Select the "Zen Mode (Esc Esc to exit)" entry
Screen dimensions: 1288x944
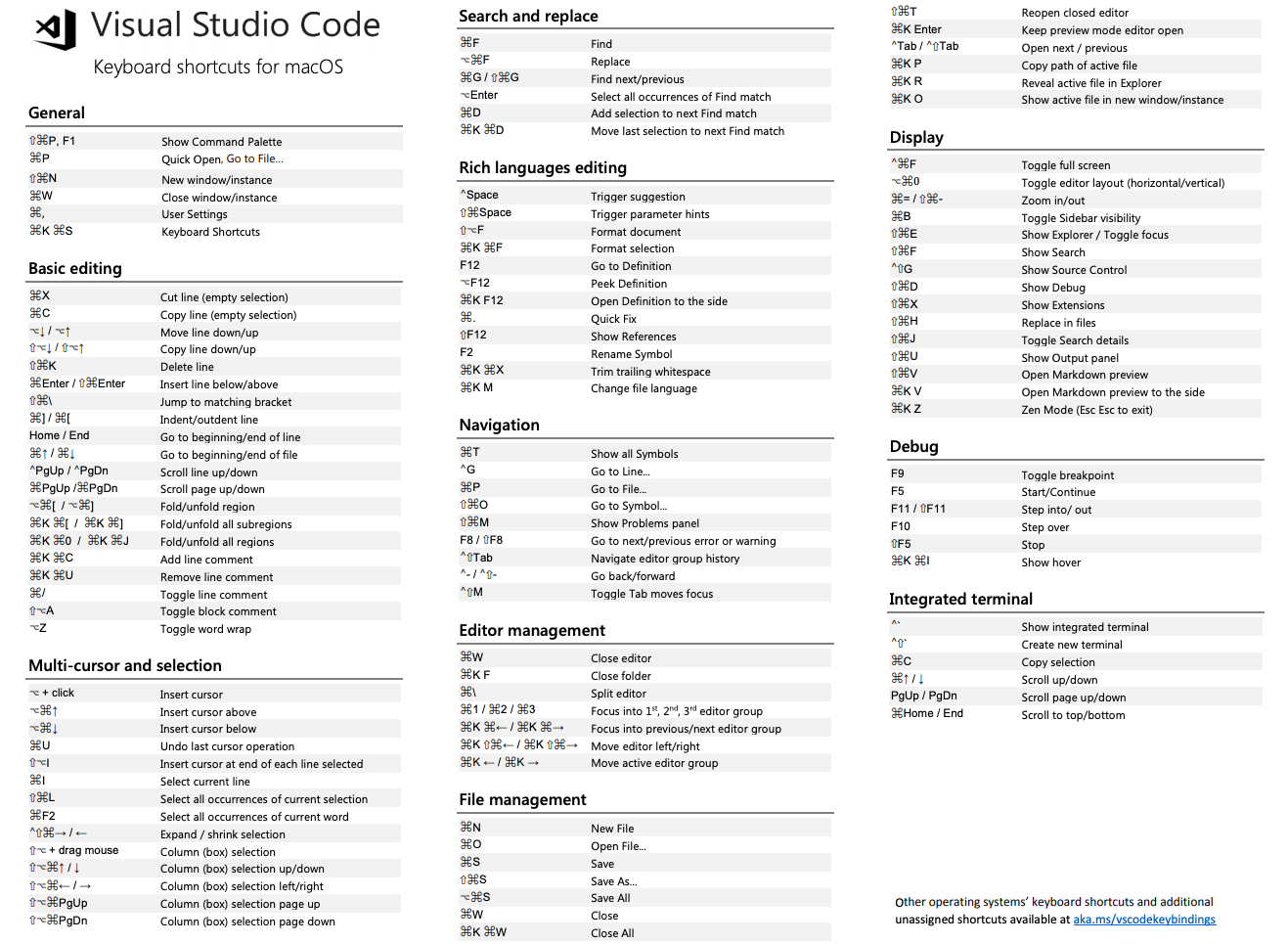point(1087,410)
